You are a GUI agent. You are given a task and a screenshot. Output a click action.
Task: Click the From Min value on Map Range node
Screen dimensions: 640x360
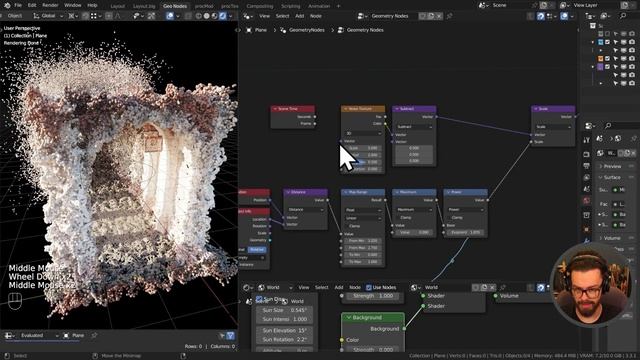pyautogui.click(x=363, y=241)
